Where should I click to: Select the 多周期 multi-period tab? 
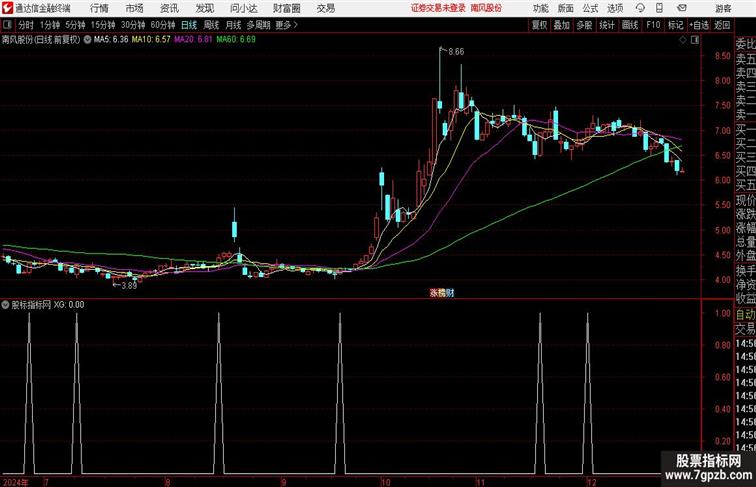tap(259, 25)
